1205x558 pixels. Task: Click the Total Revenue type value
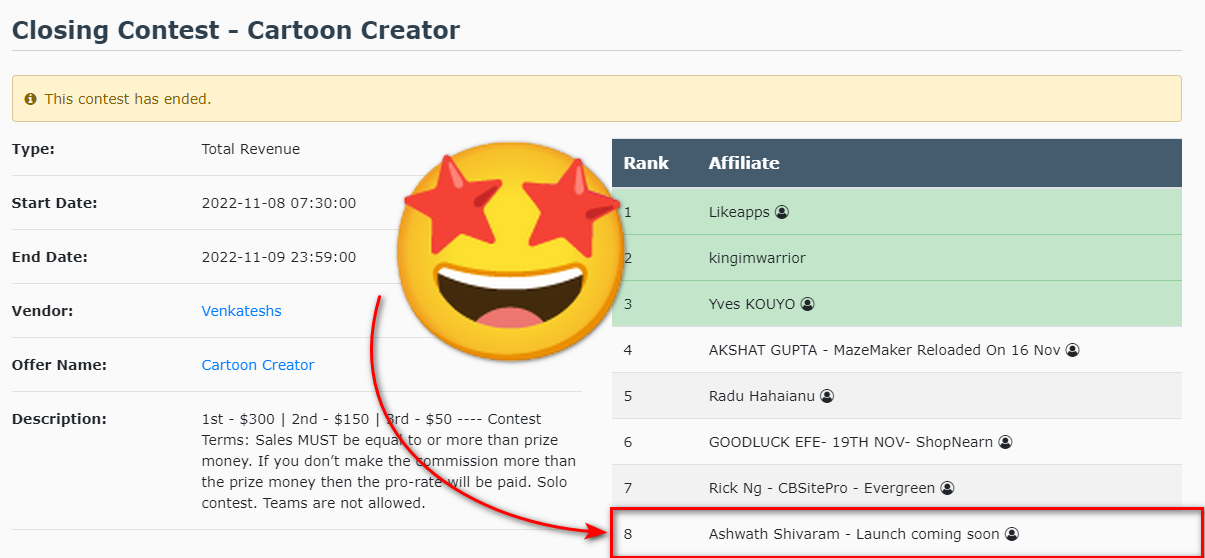pyautogui.click(x=251, y=149)
